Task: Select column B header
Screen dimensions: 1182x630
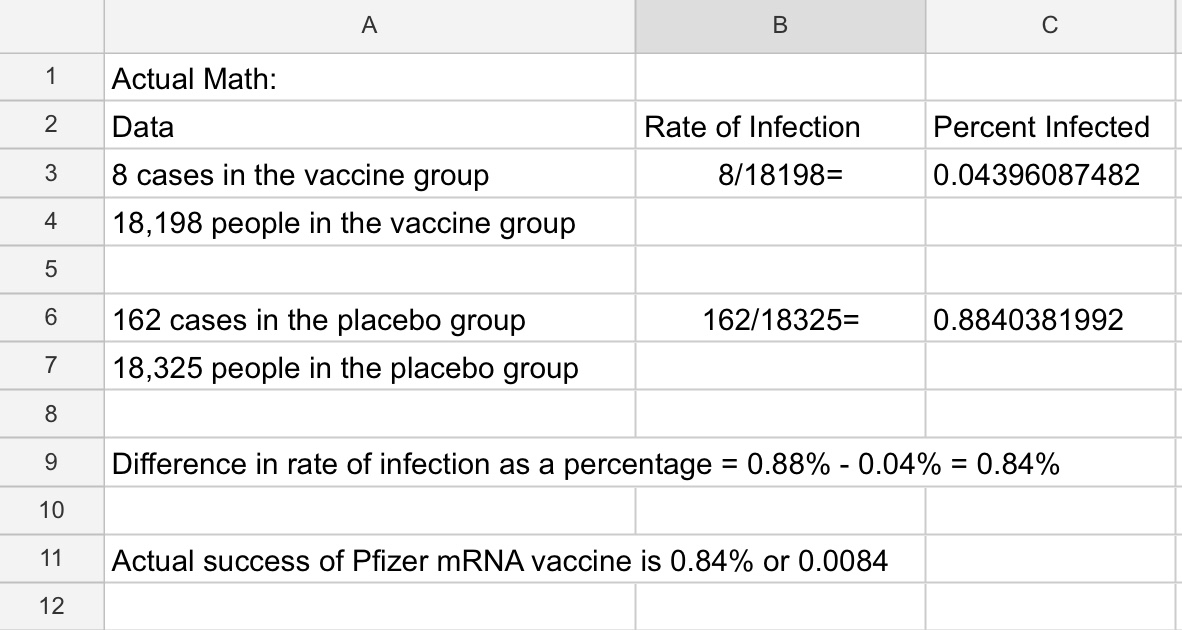Action: [x=780, y=27]
